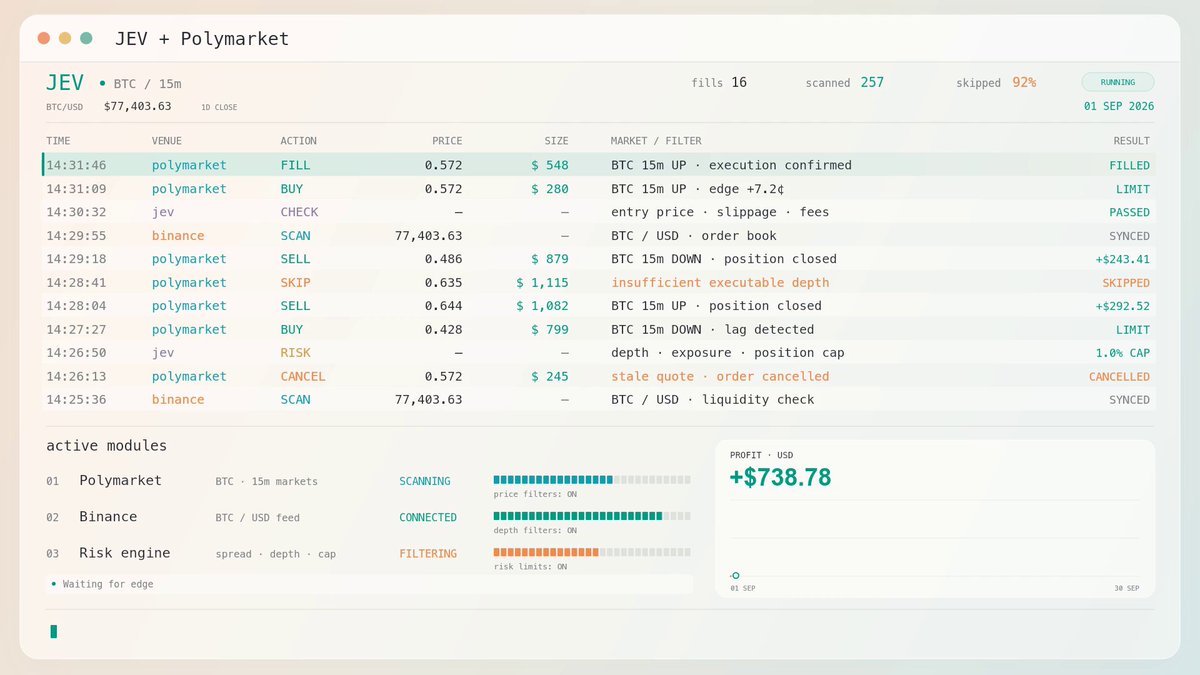This screenshot has height=675, width=1200.
Task: Open the 14:31:09 row timestamp
Action: click(x=76, y=189)
